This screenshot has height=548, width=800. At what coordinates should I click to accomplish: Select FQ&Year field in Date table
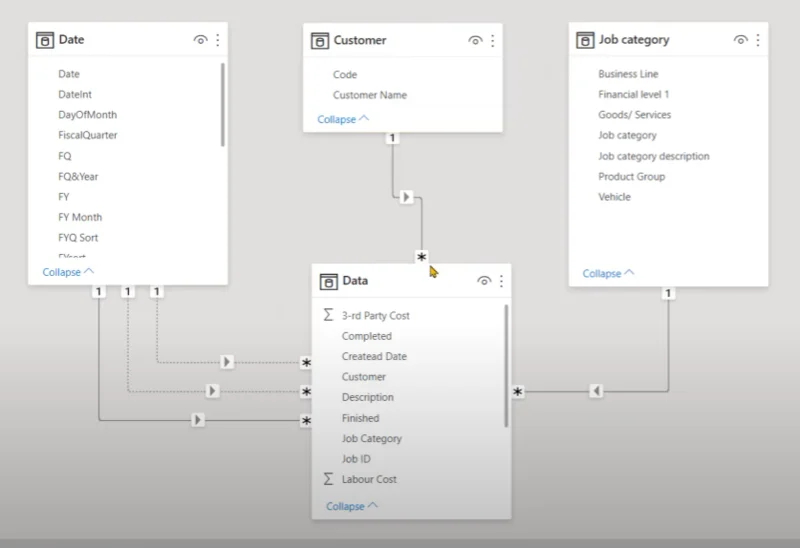pos(78,177)
